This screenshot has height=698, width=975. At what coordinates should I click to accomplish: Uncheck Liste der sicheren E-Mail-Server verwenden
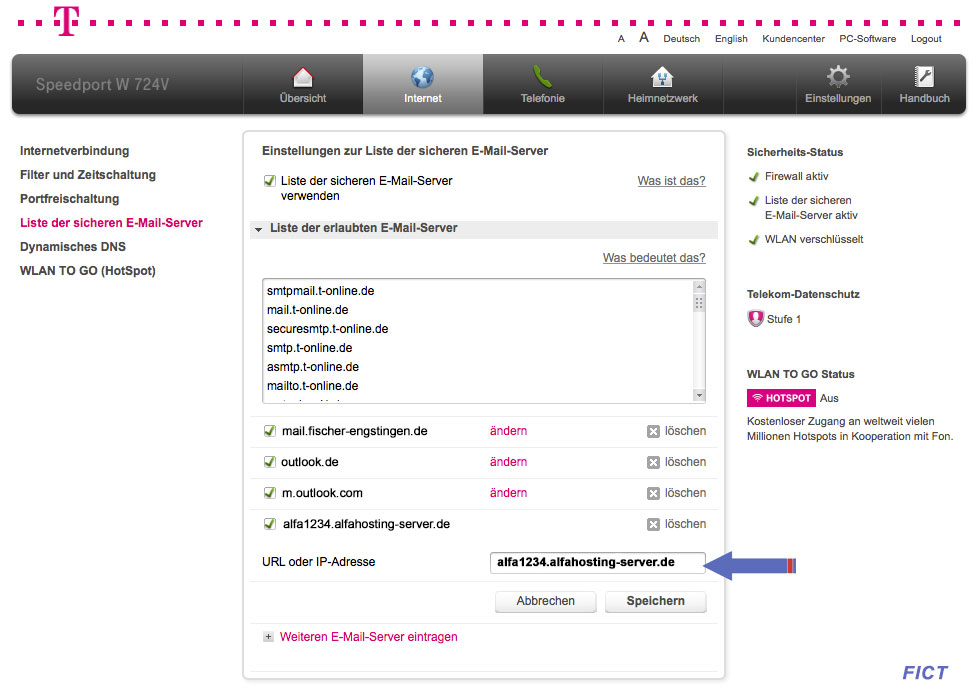point(269,181)
